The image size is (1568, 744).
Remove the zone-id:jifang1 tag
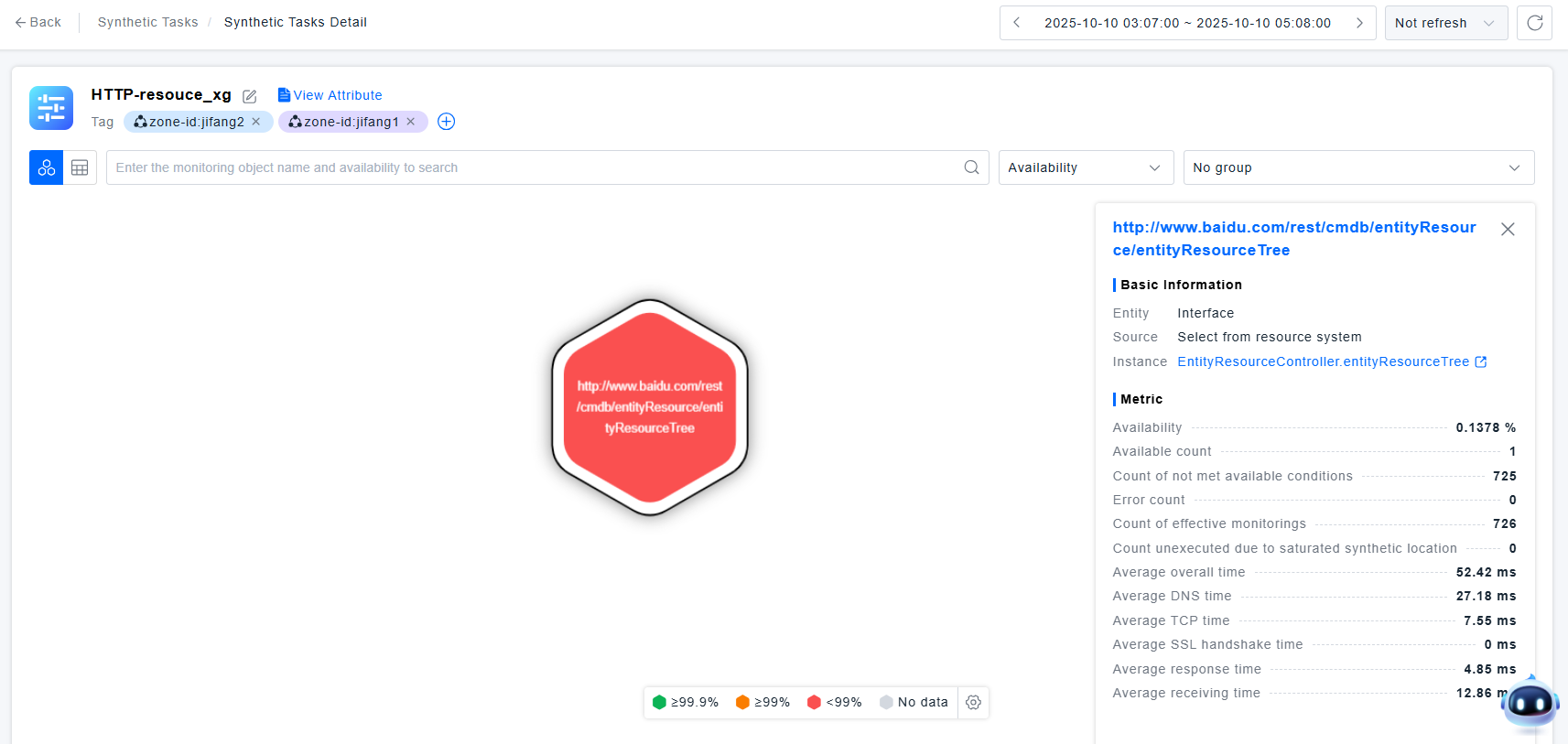tap(411, 122)
